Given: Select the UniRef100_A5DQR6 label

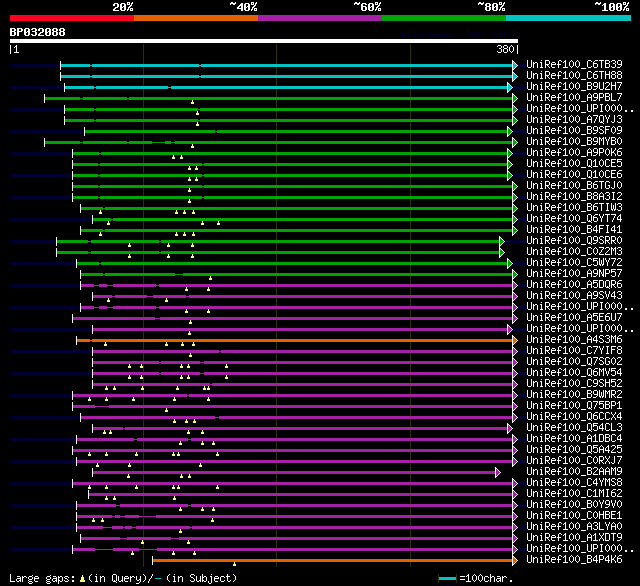Looking at the screenshot, I should pyautogui.click(x=574, y=285).
